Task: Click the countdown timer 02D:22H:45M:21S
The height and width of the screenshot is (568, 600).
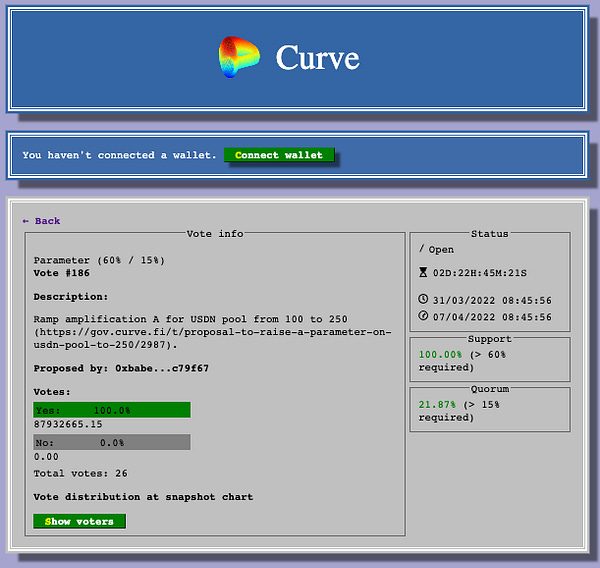Action: point(479,273)
